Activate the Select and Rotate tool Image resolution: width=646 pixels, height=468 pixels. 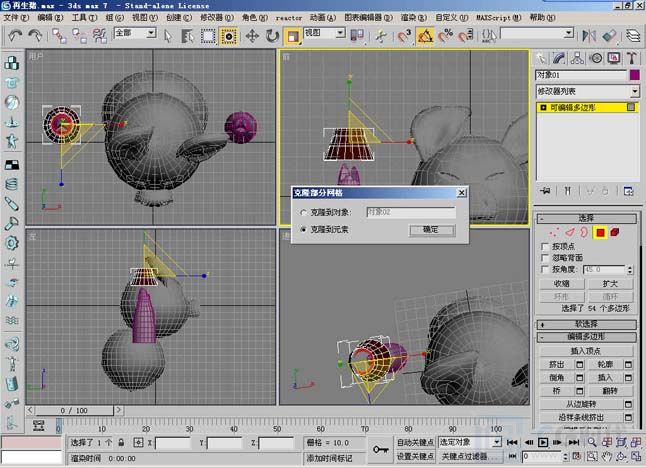(x=272, y=36)
